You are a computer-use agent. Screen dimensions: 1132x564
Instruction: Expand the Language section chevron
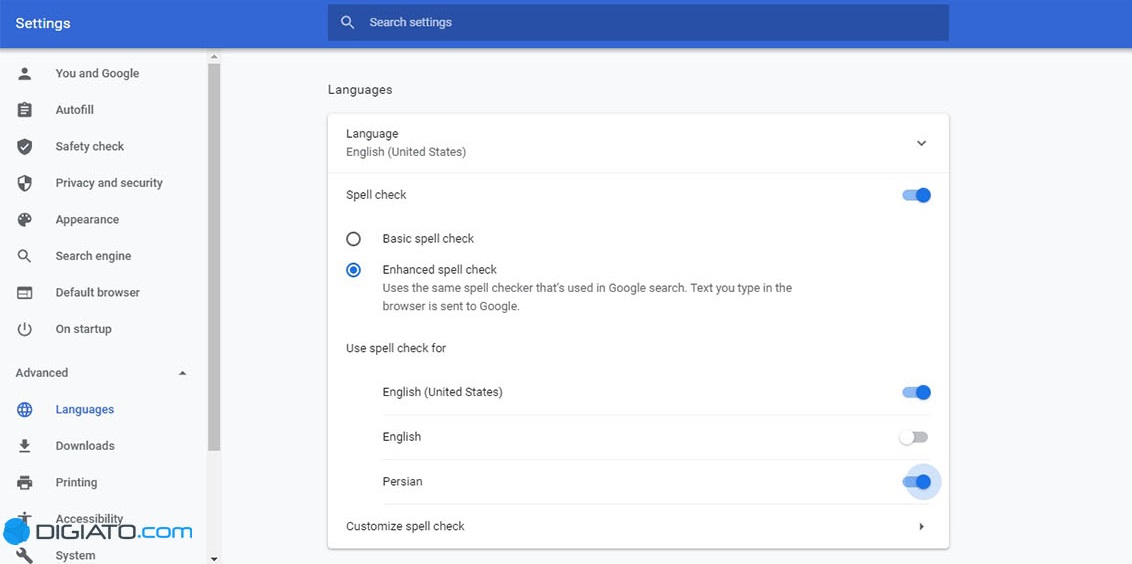coord(921,143)
